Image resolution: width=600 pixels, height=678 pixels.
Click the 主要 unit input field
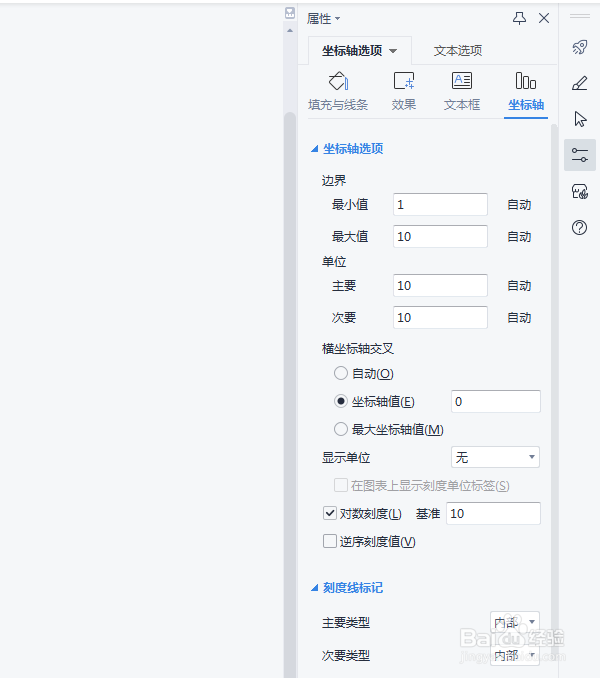pos(440,285)
